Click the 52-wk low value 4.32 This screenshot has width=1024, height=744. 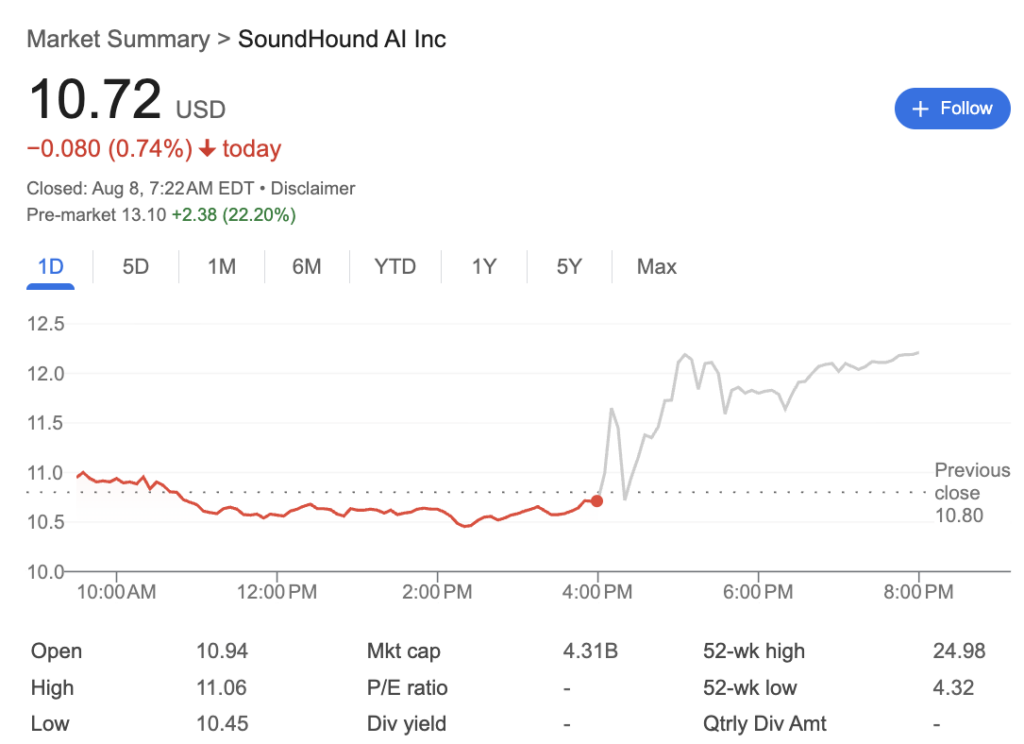click(x=953, y=687)
